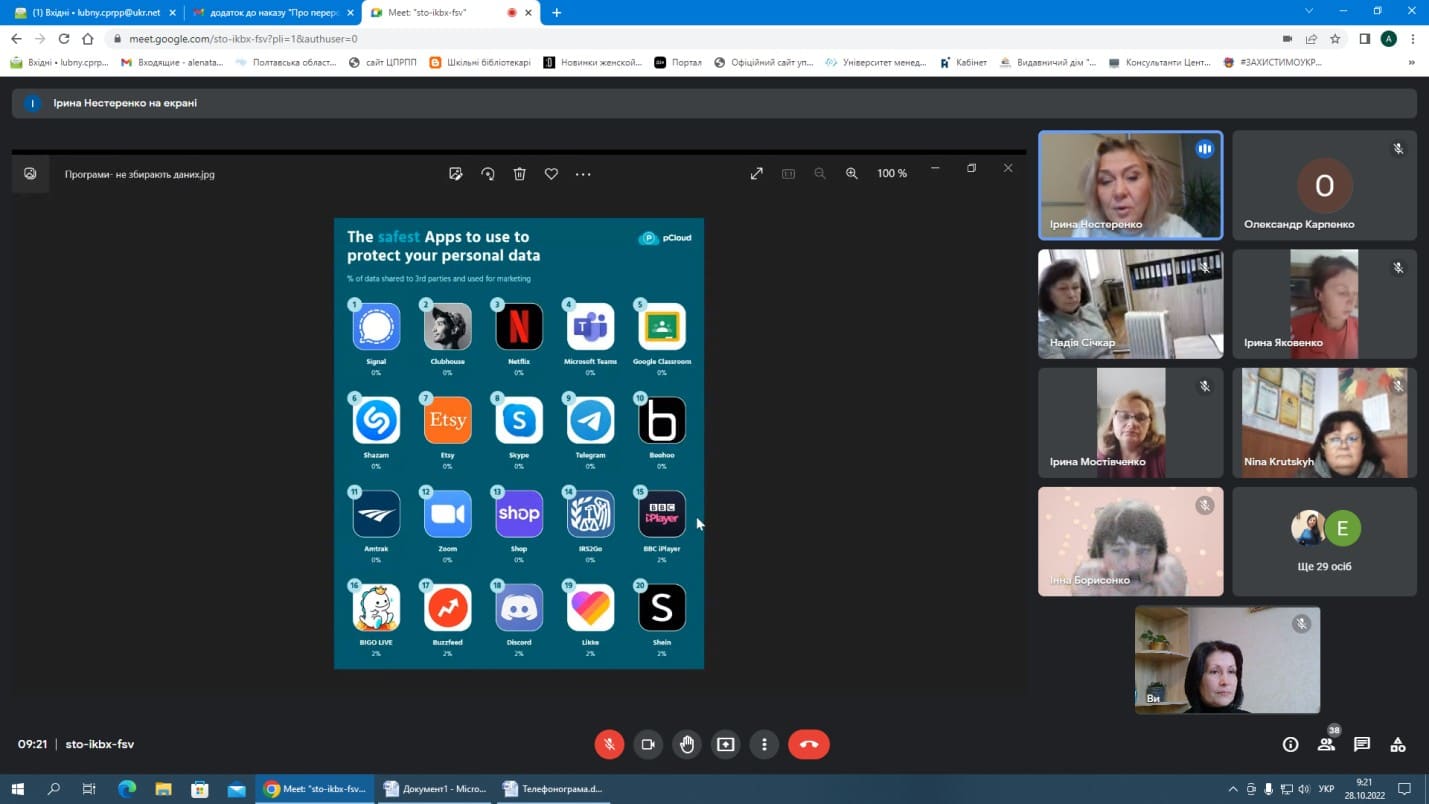Toggle Chrome side panel

[x=1365, y=39]
